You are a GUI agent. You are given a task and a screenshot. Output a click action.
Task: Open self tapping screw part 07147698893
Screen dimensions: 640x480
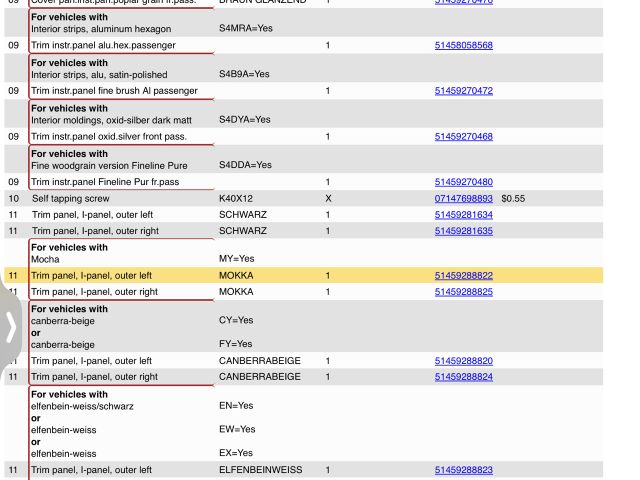463,199
